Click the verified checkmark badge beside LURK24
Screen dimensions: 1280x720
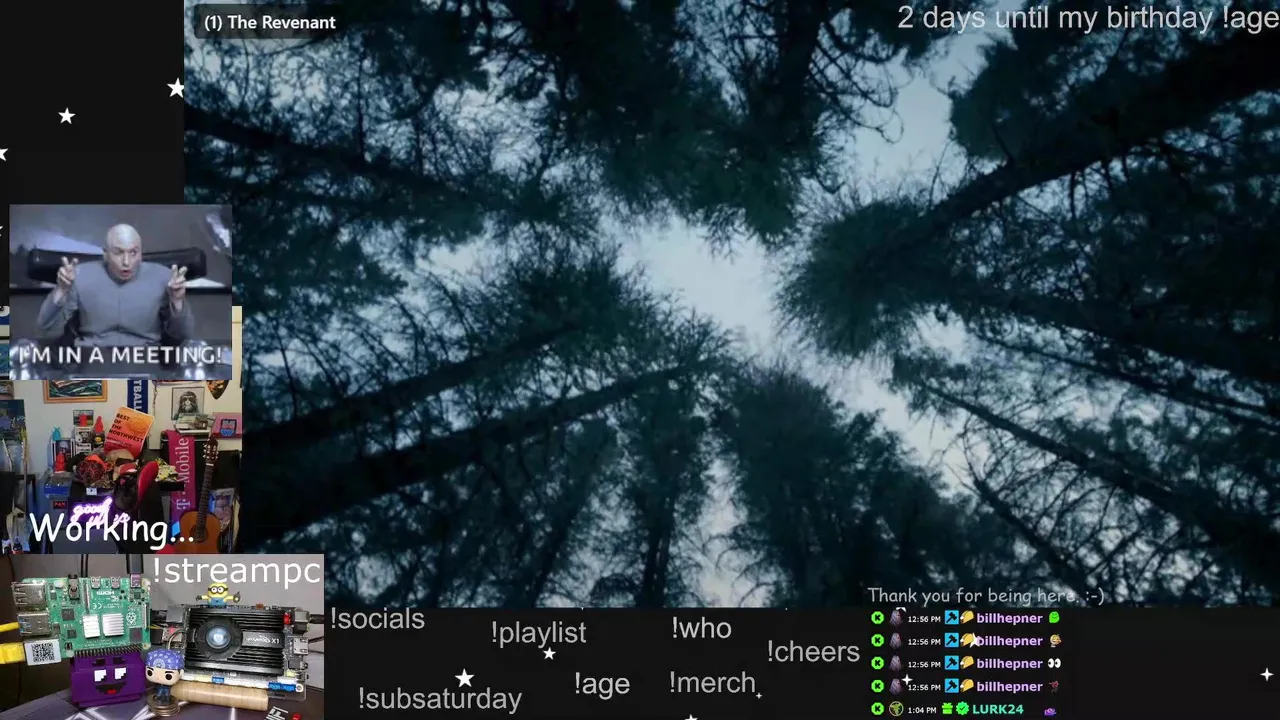962,709
